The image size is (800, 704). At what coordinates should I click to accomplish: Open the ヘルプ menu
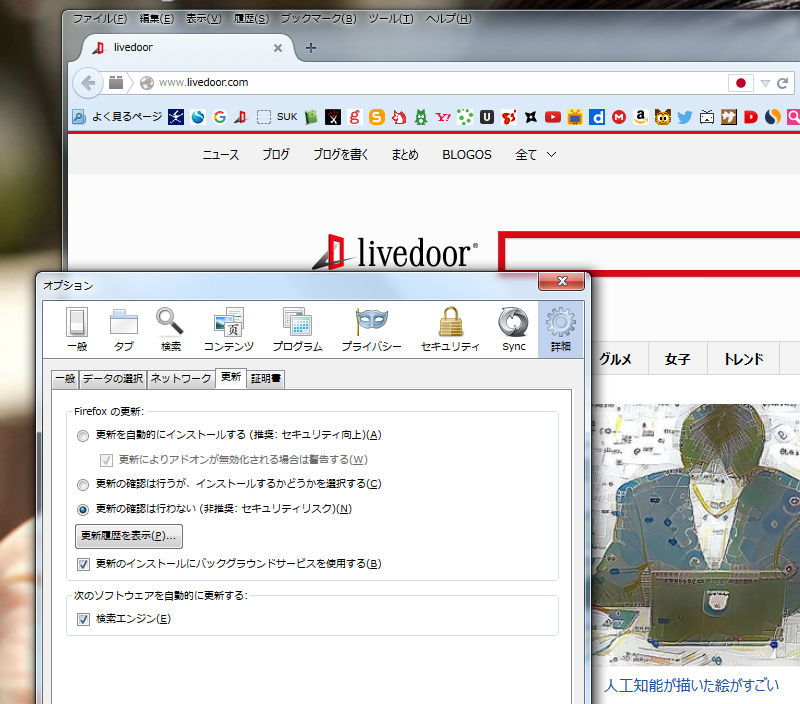(448, 19)
